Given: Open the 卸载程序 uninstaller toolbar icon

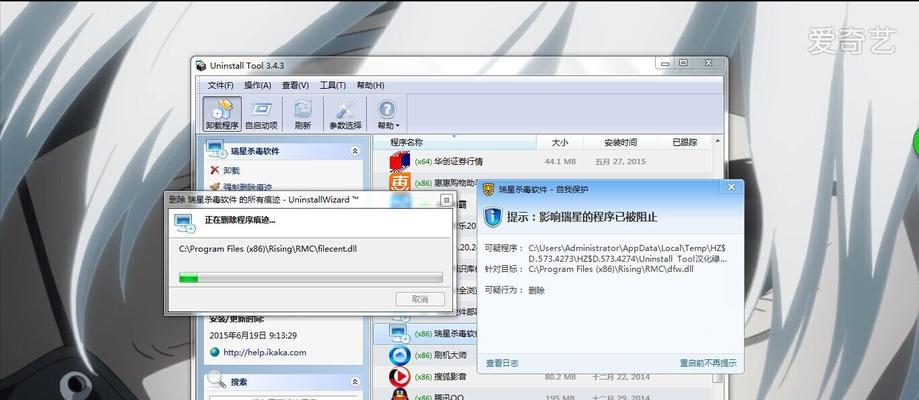Looking at the screenshot, I should pyautogui.click(x=222, y=114).
